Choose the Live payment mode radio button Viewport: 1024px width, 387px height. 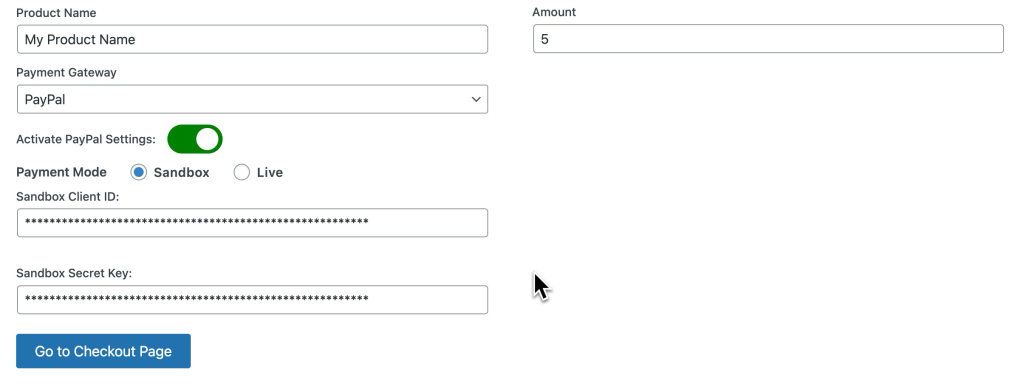pos(242,172)
